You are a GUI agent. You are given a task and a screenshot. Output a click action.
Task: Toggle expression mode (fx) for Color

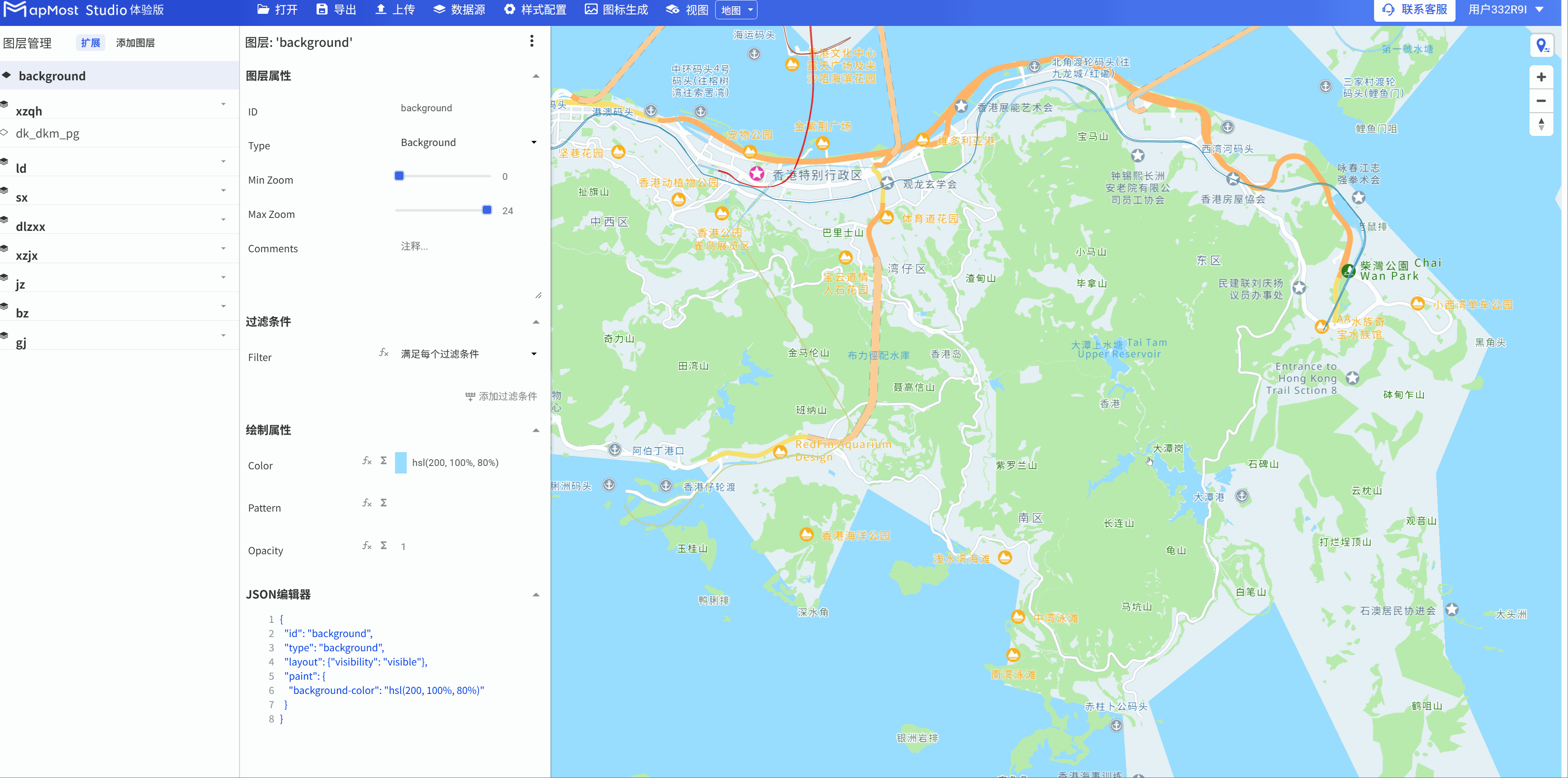click(367, 461)
